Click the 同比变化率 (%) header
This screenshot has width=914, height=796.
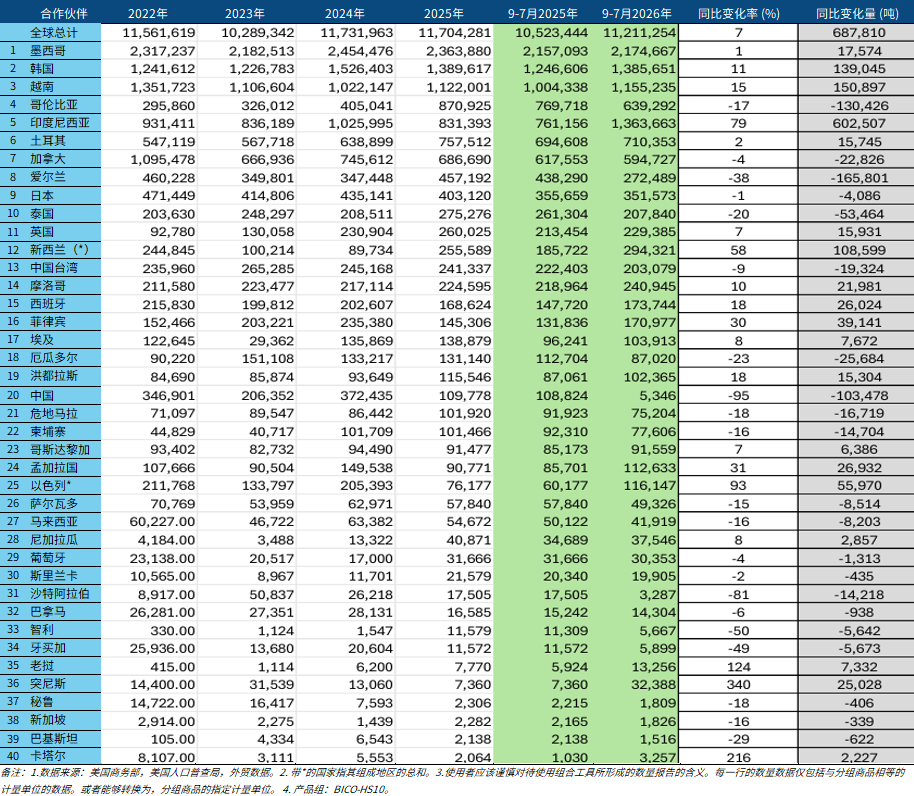click(x=739, y=13)
